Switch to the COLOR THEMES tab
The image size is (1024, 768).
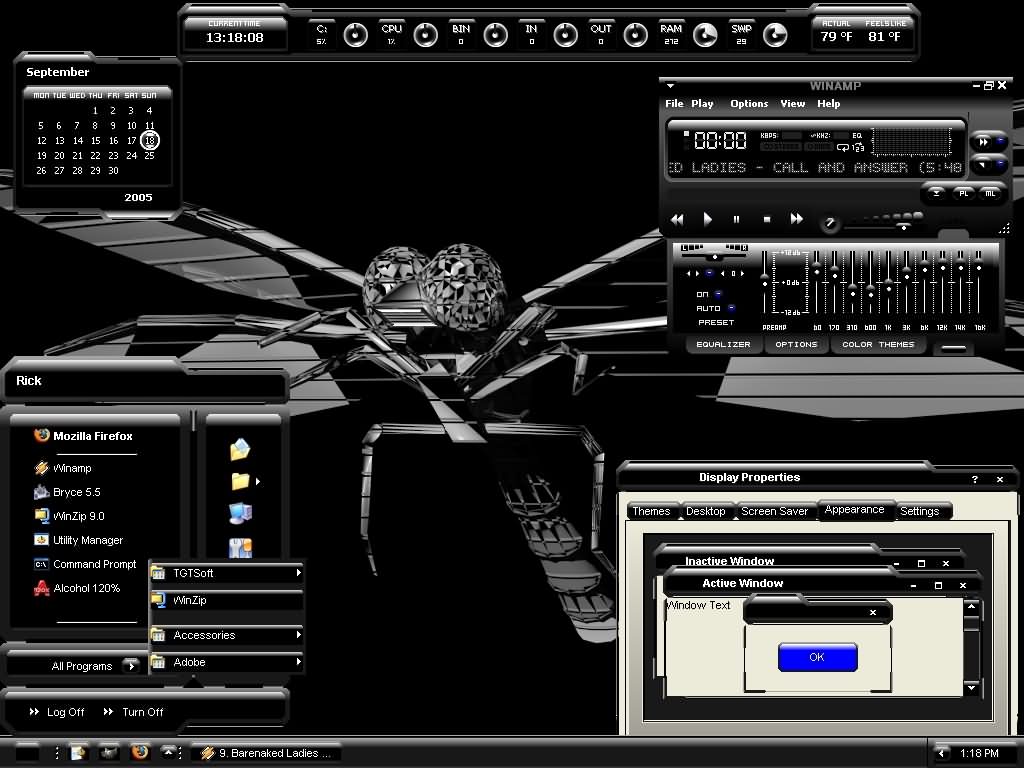click(x=878, y=344)
